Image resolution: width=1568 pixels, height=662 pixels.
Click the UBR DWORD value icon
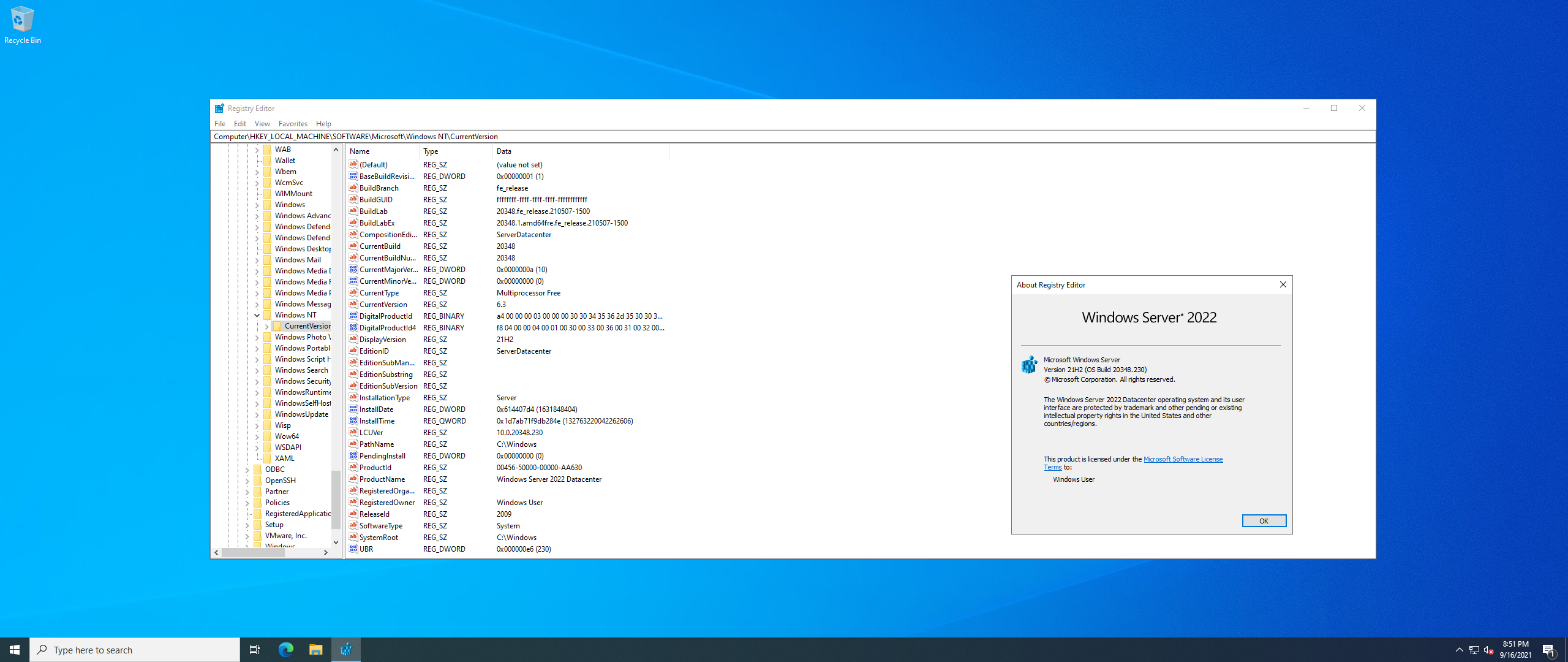[x=353, y=549]
